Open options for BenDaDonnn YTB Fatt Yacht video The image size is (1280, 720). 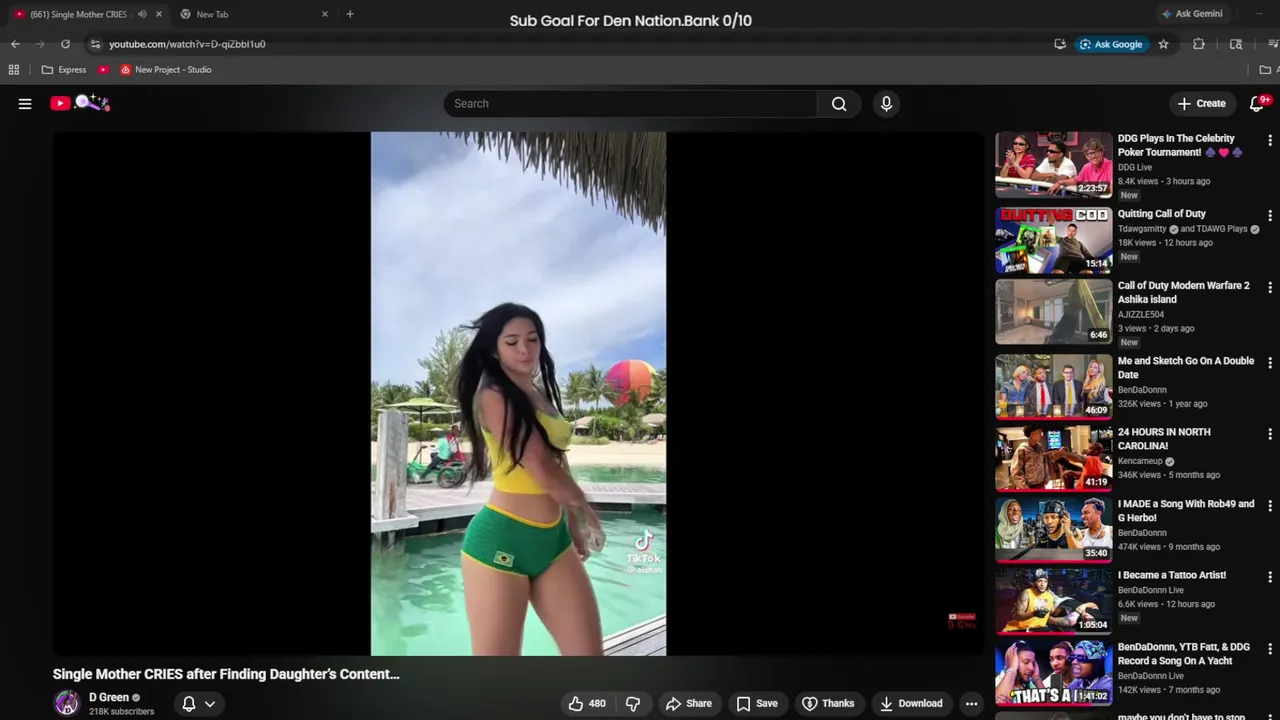1270,650
